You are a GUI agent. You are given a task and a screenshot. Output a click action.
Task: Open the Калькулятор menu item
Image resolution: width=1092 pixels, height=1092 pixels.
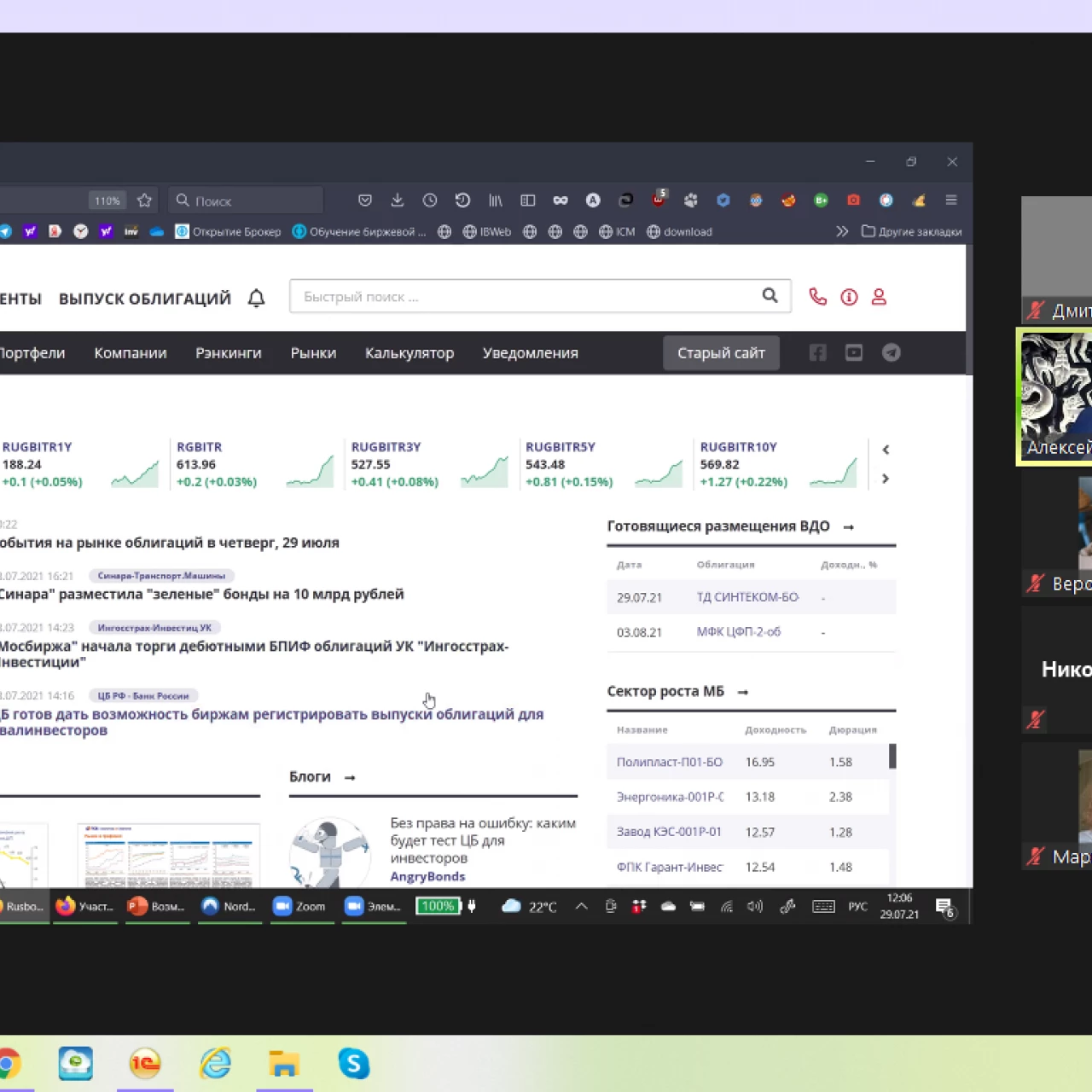tap(409, 353)
